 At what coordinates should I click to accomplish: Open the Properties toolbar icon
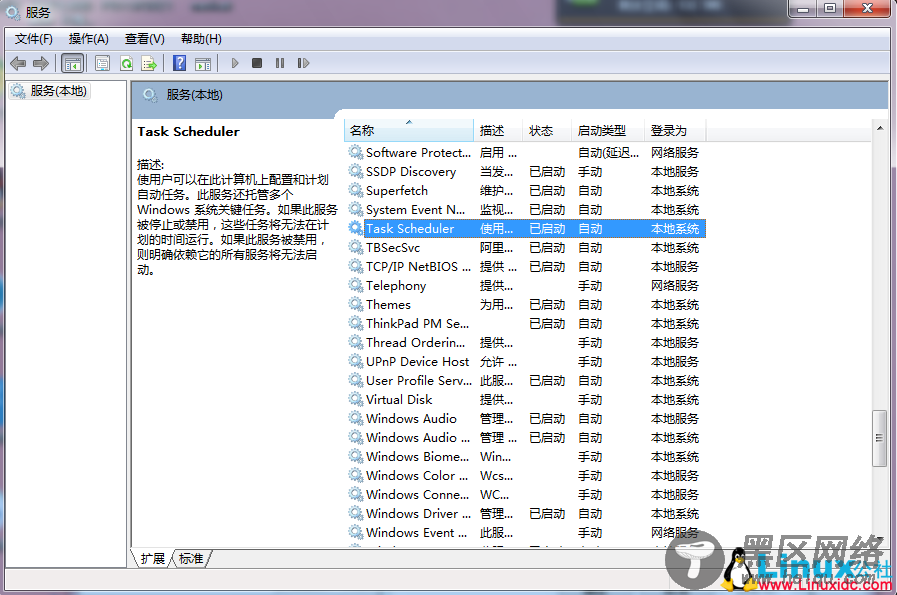[x=102, y=63]
